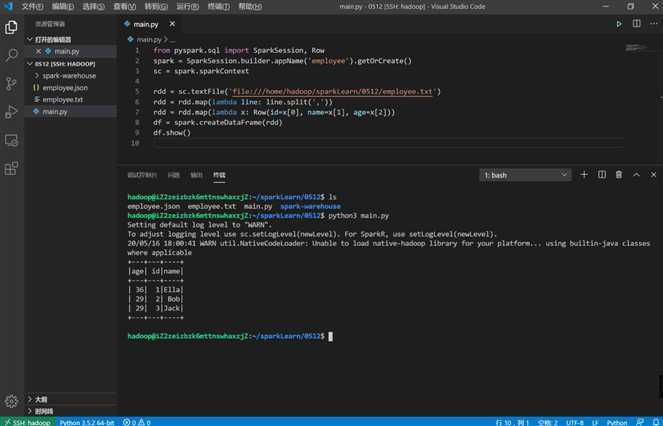
Task: Click the errors and warnings status indicator
Action: point(137,422)
